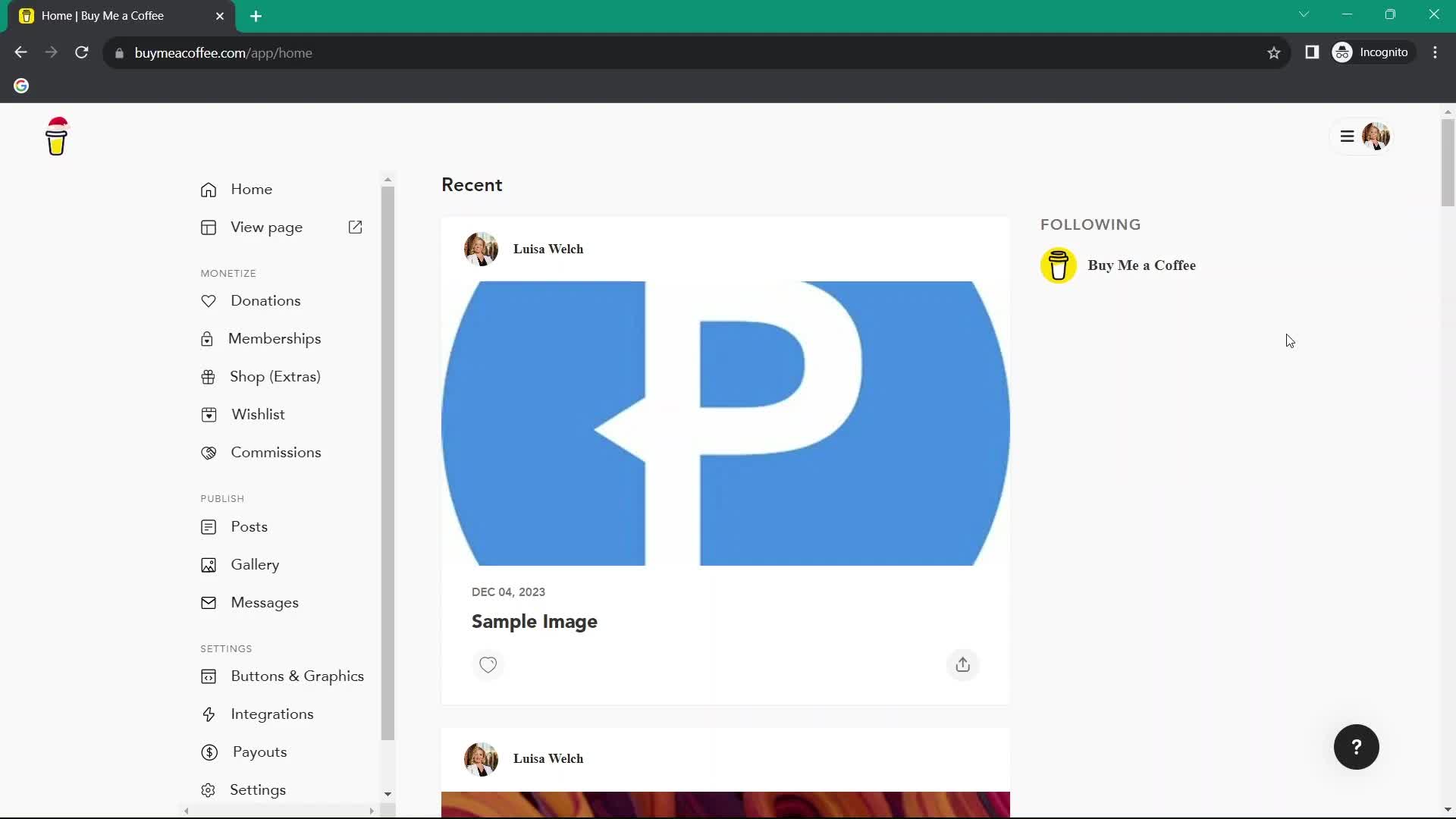Viewport: 1456px width, 819px height.
Task: Click the Shop Extras tag icon
Action: tap(207, 376)
